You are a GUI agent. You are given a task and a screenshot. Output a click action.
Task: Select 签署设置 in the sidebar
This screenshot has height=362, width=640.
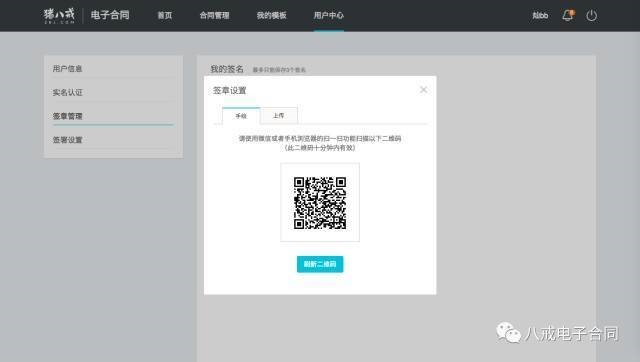coord(67,140)
